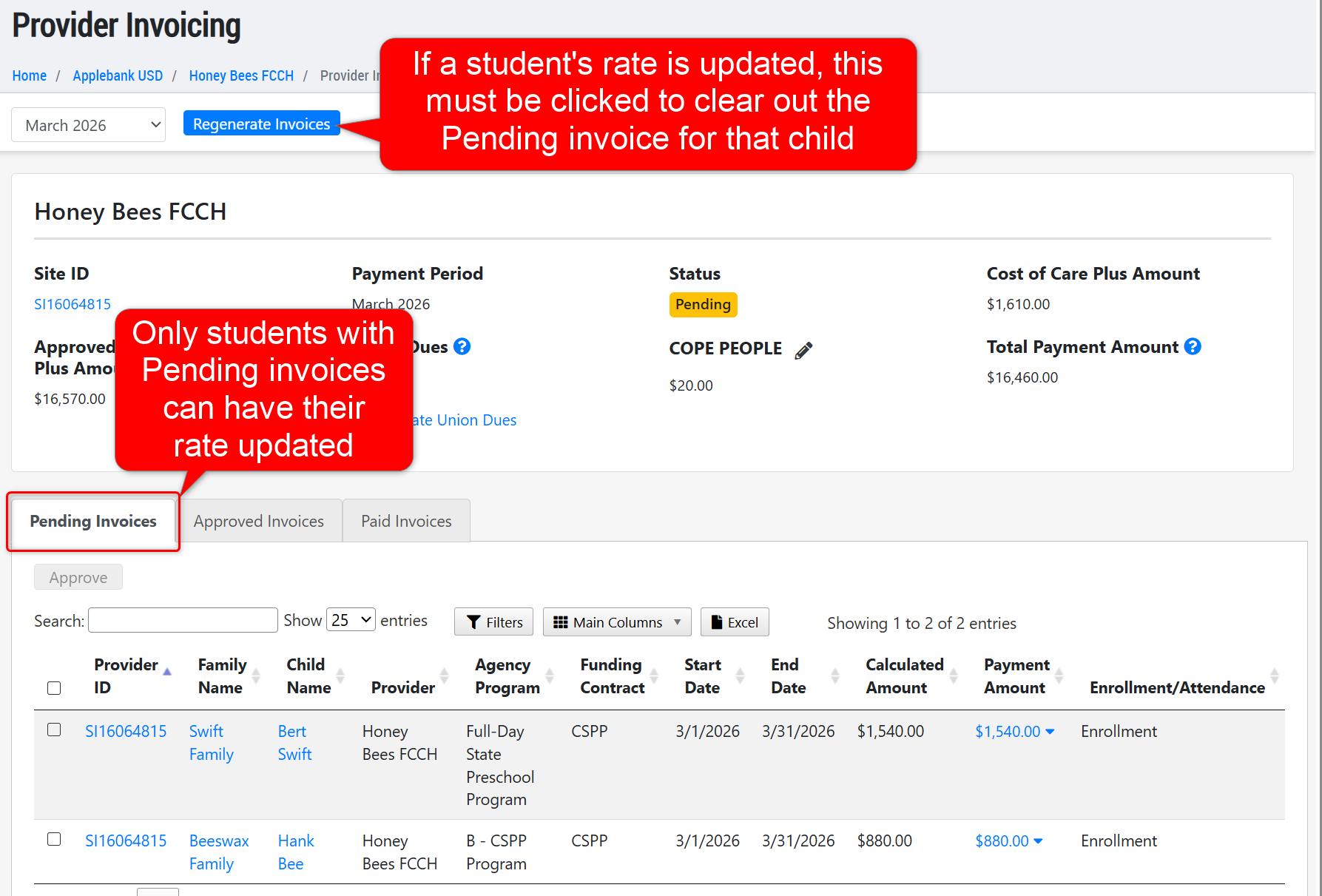
Task: Go to Home breadcrumb
Action: pos(30,75)
